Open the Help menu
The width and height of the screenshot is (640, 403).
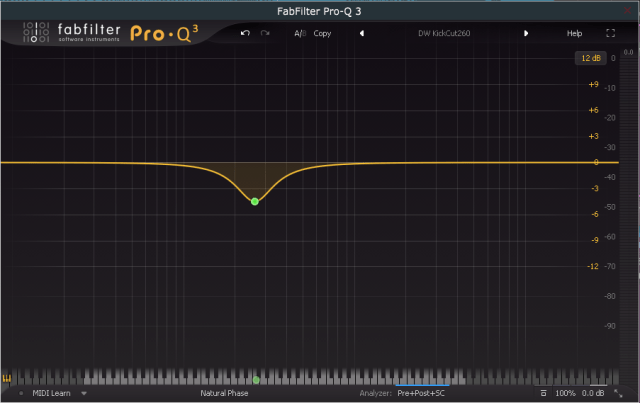coord(574,33)
